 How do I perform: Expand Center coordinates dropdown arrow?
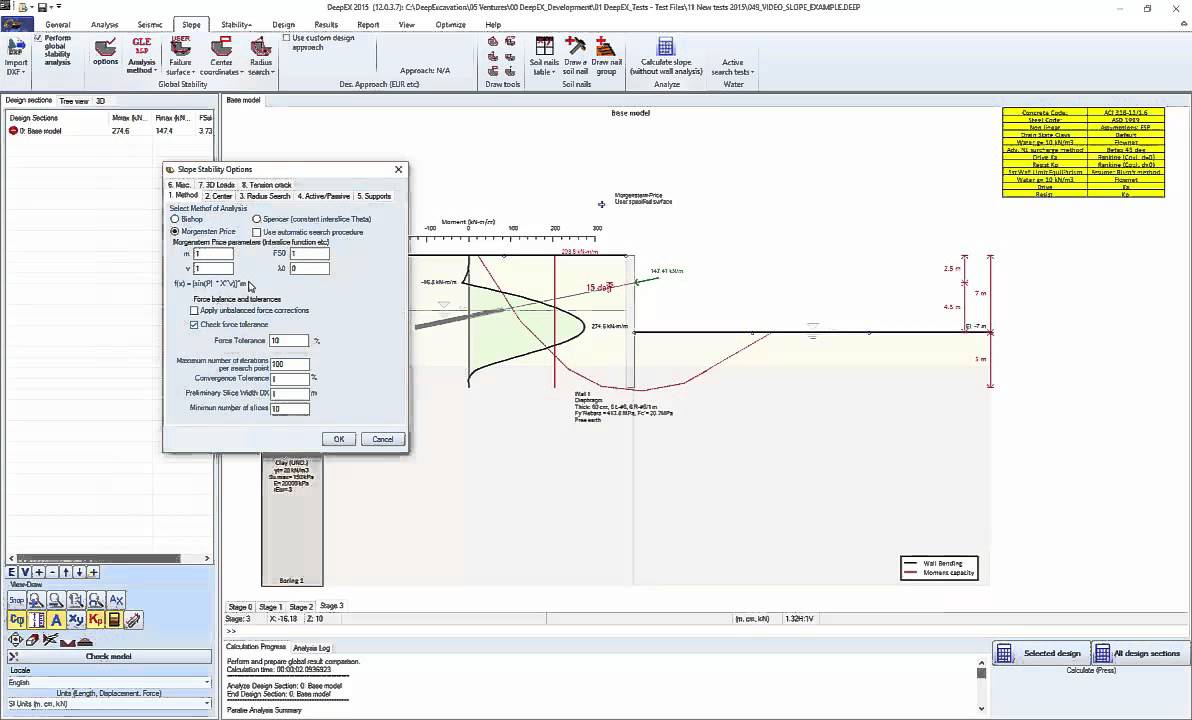point(242,72)
